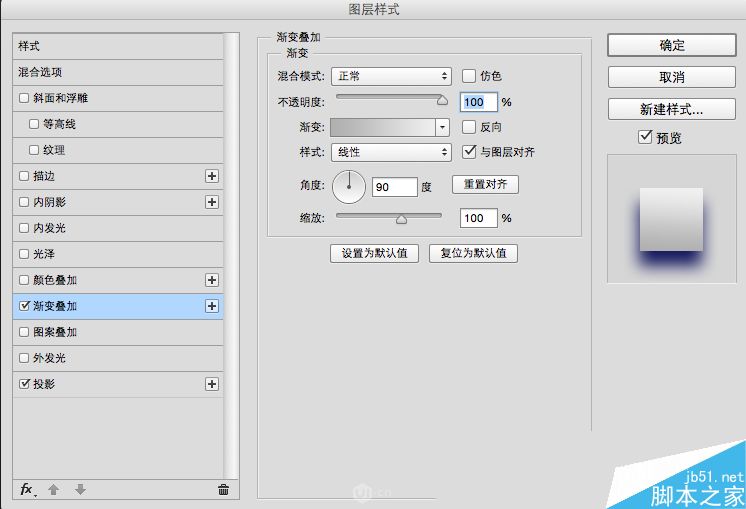Delete effect trash can icon

(223, 489)
